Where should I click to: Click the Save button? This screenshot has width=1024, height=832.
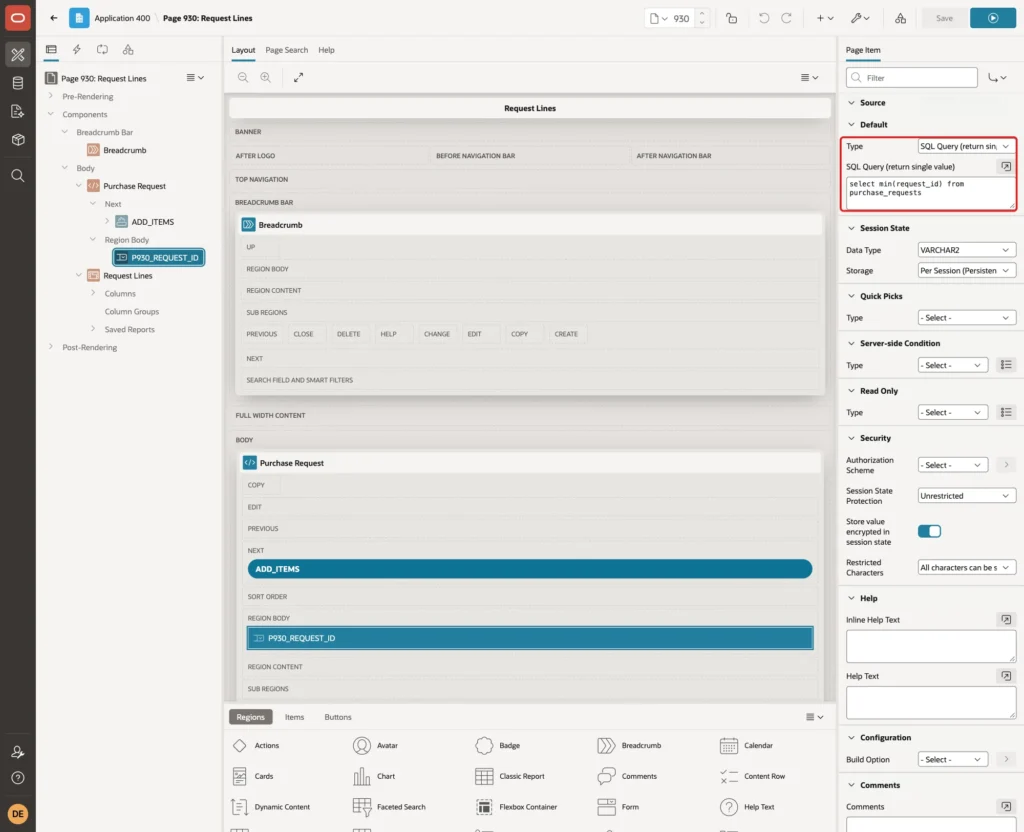[x=944, y=18]
